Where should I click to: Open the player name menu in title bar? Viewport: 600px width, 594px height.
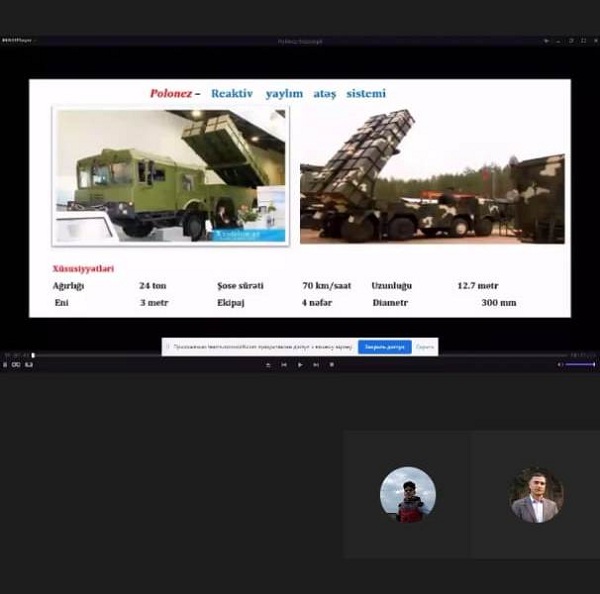click(17, 41)
